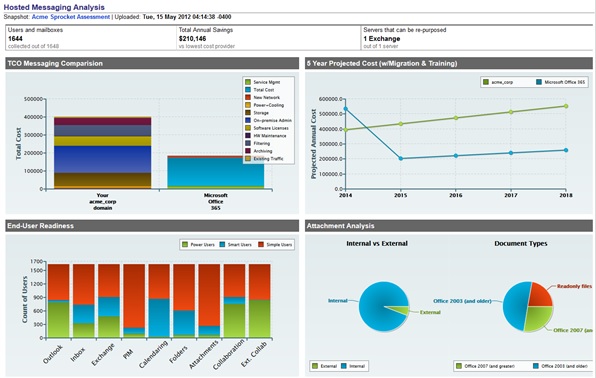Image resolution: width=596 pixels, height=378 pixels.
Task: Open the Acme Sprocket Assessment snapshot link
Action: coord(71,17)
